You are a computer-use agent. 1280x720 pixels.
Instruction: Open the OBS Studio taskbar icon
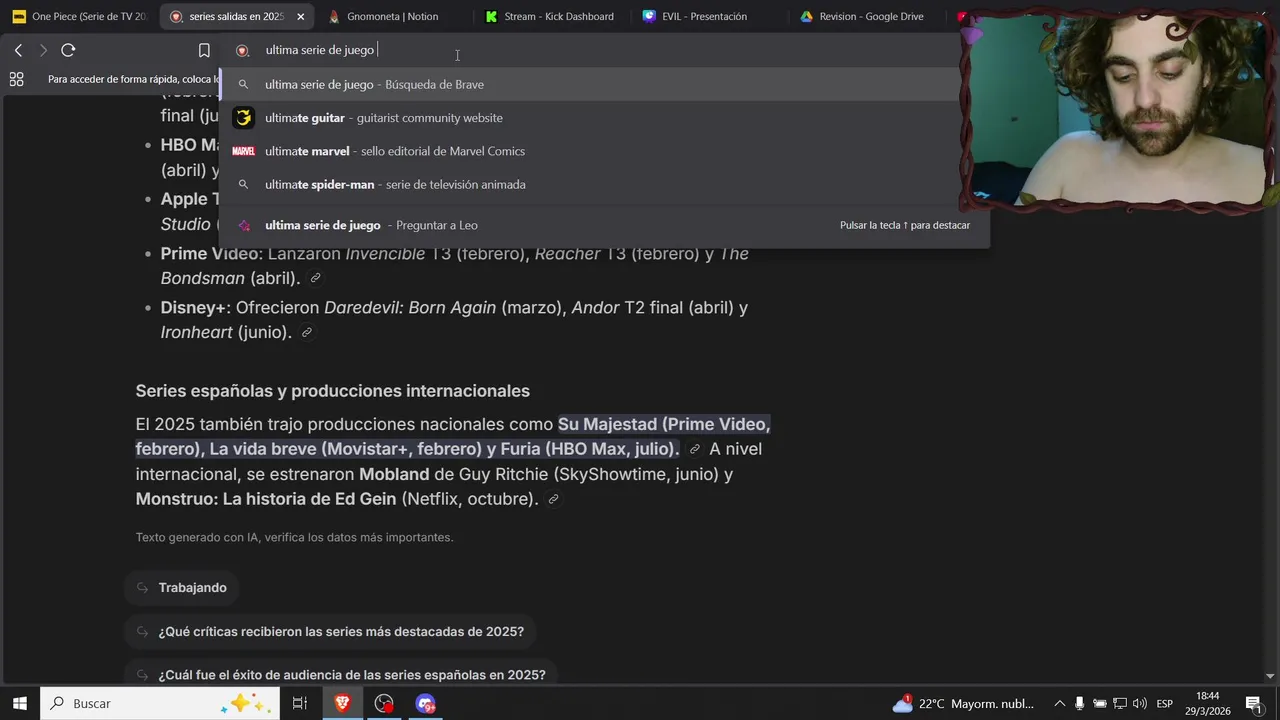coord(384,703)
